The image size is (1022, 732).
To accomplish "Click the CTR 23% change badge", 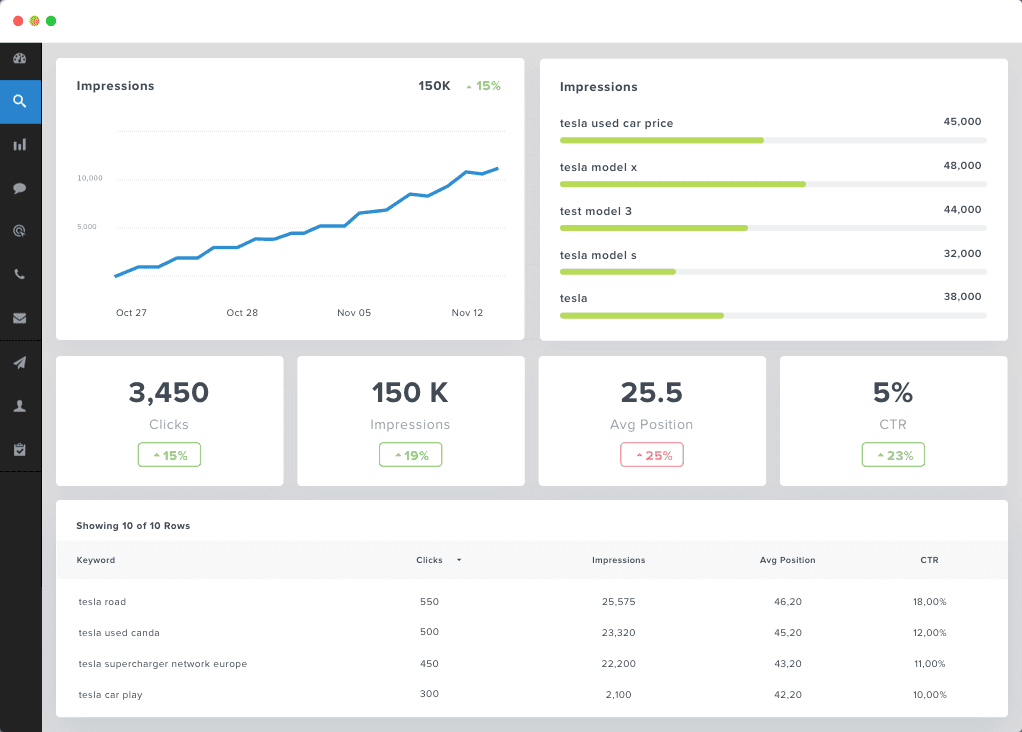I will point(893,455).
